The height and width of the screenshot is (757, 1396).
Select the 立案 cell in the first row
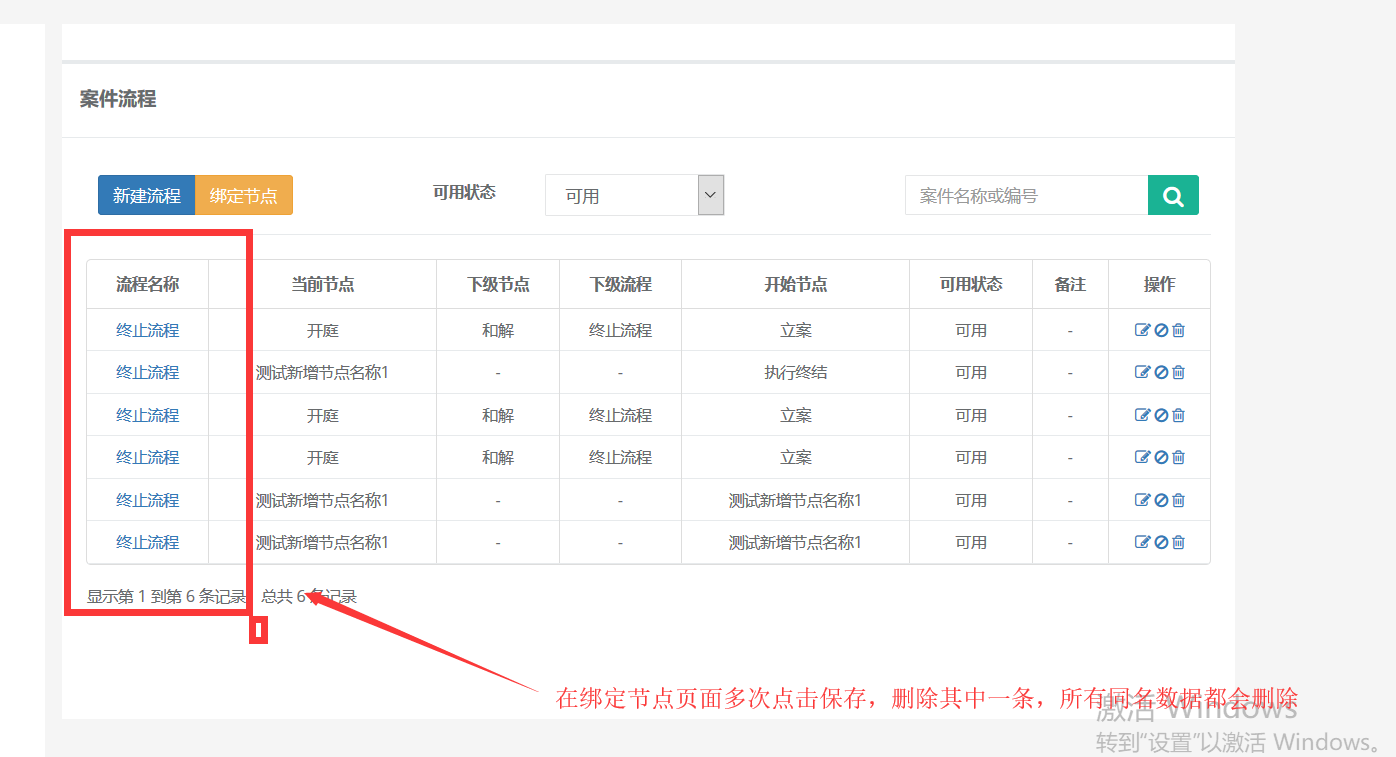pos(796,330)
